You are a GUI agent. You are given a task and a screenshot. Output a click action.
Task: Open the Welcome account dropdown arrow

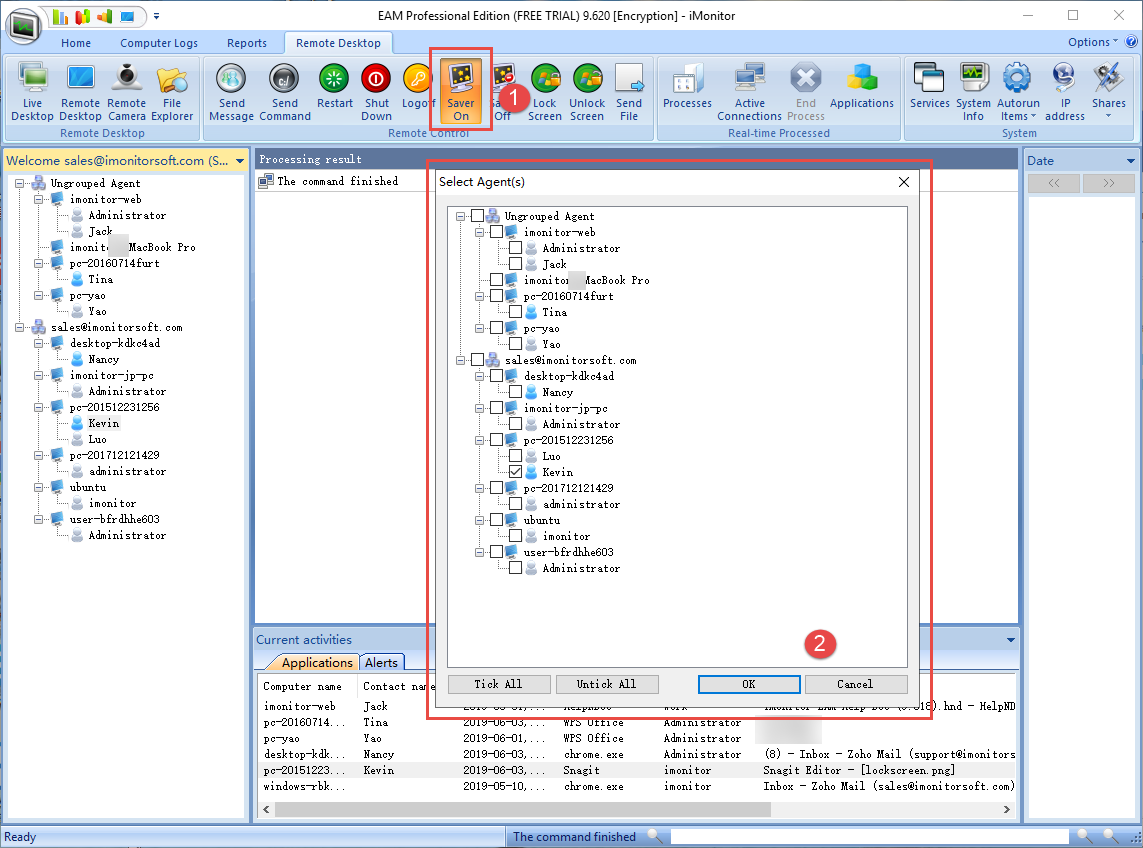(x=240, y=161)
